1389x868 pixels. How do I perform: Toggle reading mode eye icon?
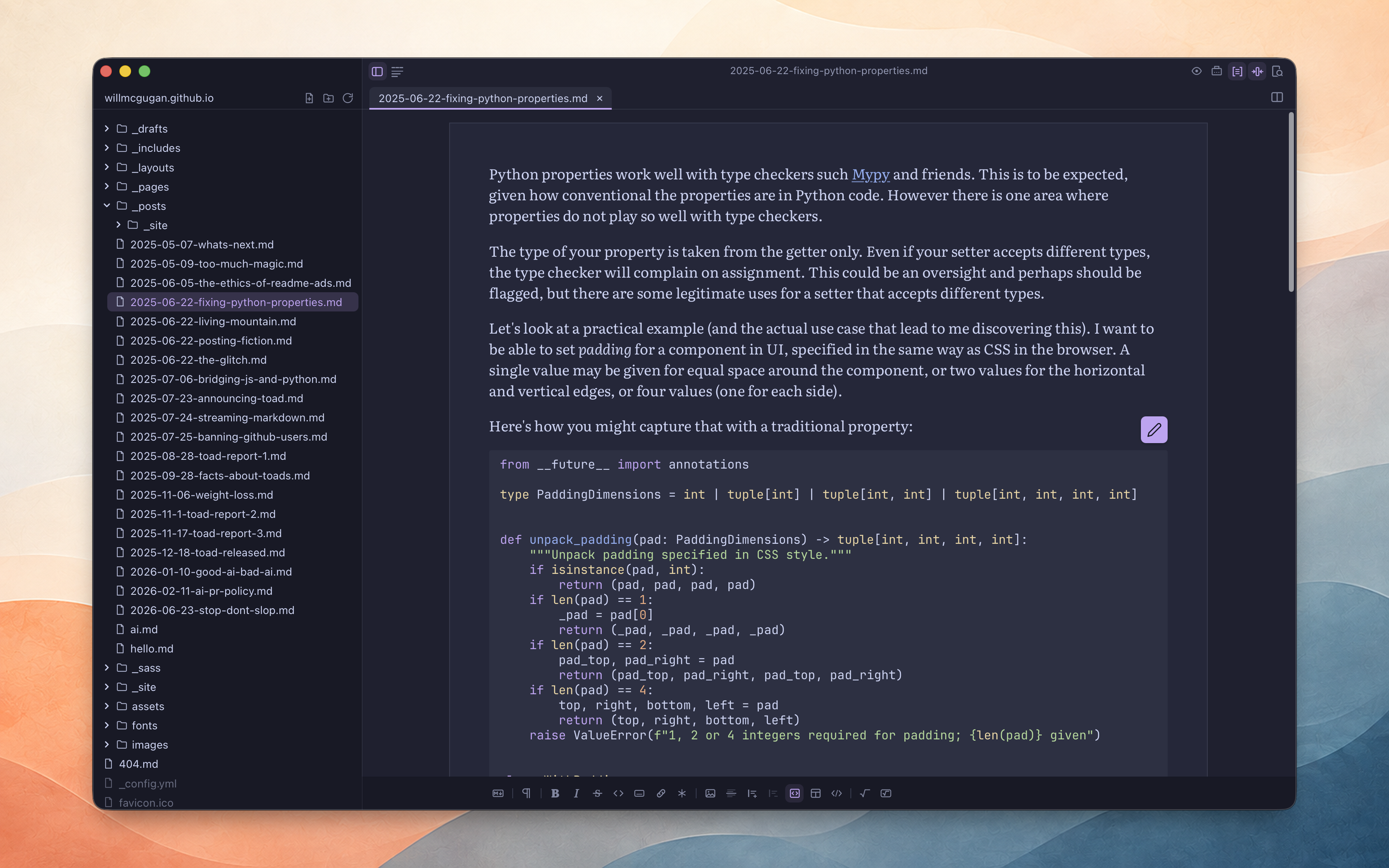[x=1196, y=71]
